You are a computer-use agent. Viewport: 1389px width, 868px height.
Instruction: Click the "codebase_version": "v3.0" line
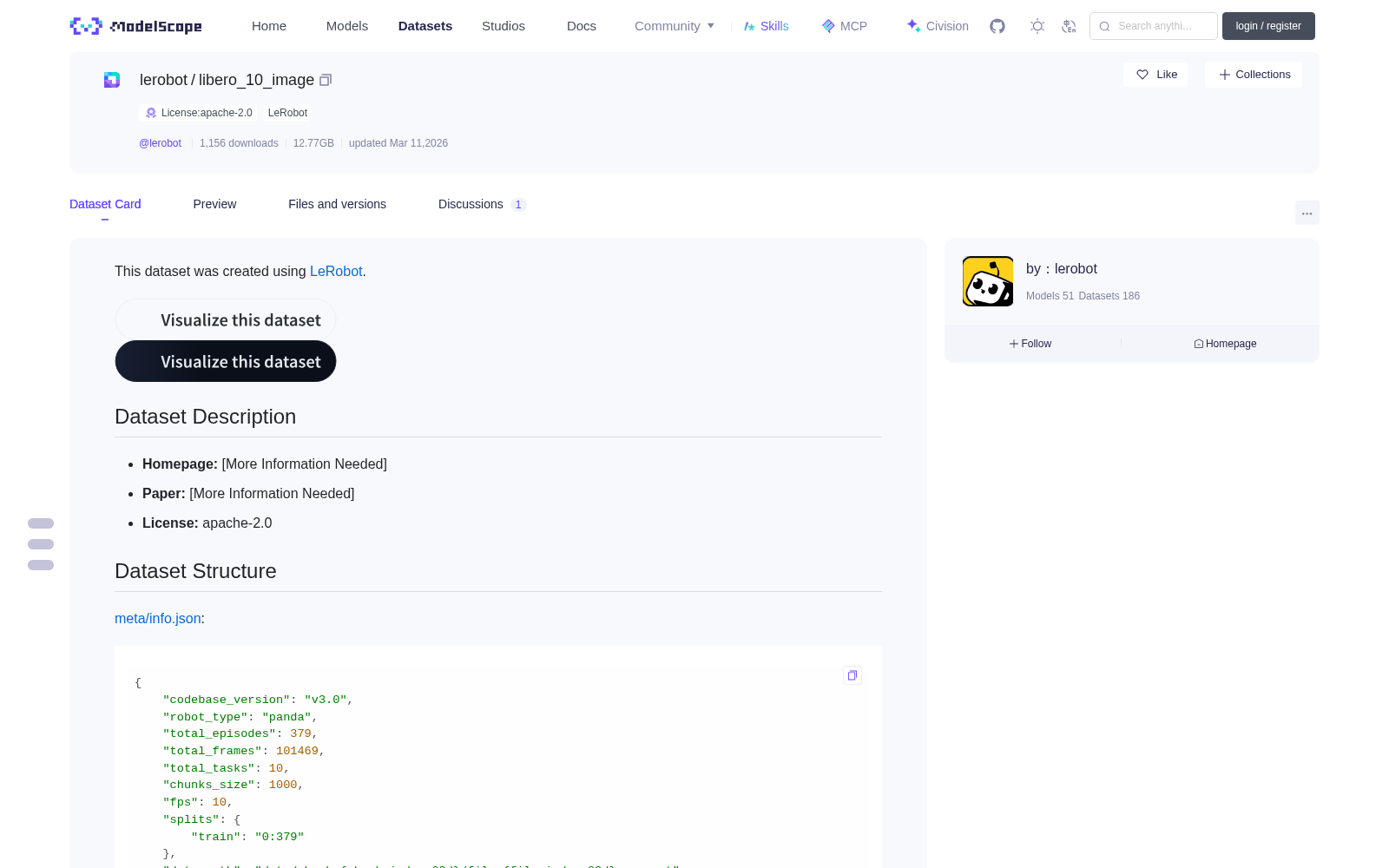click(258, 700)
